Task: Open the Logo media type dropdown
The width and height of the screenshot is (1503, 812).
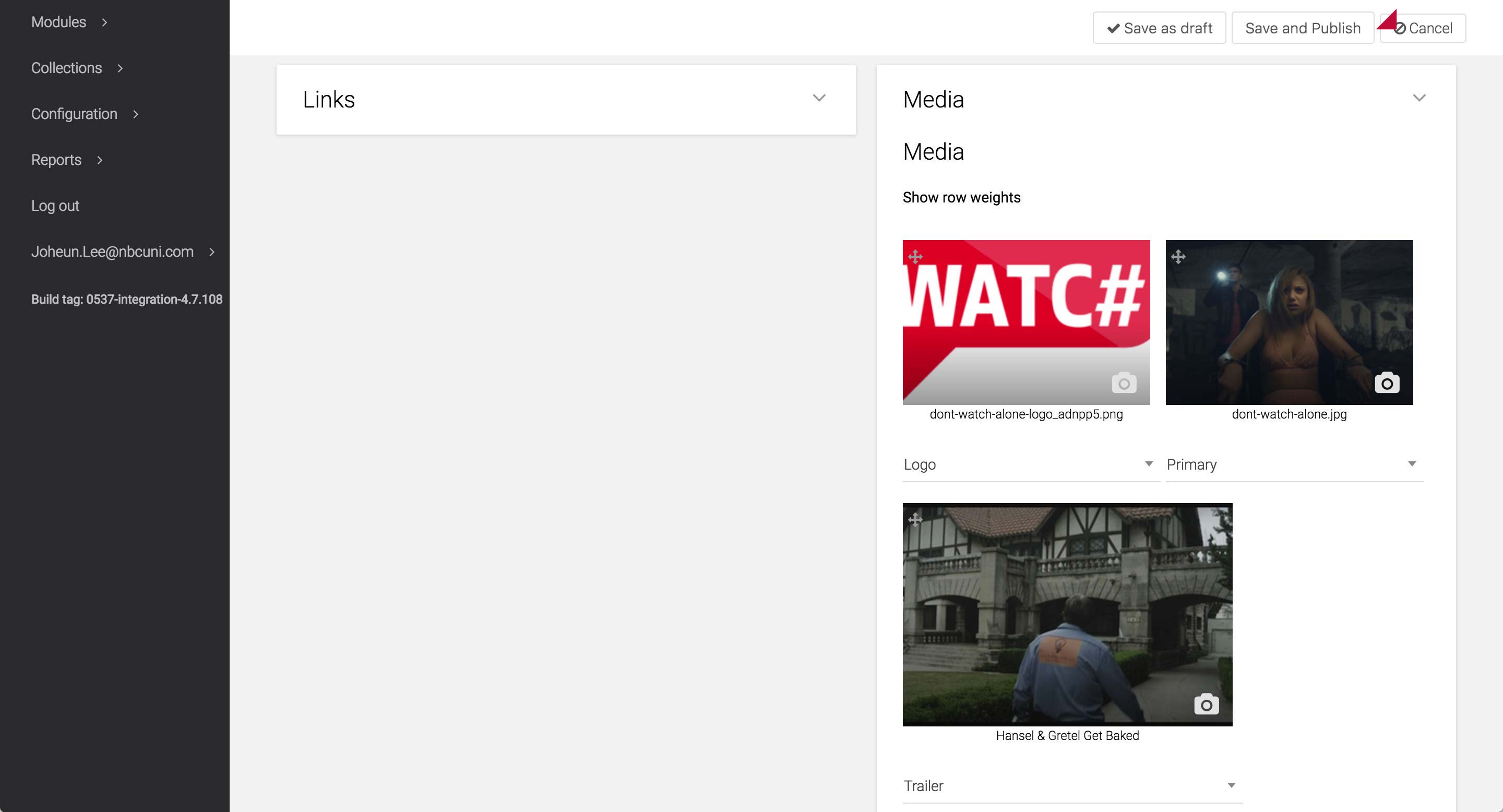Action: pyautogui.click(x=1030, y=464)
